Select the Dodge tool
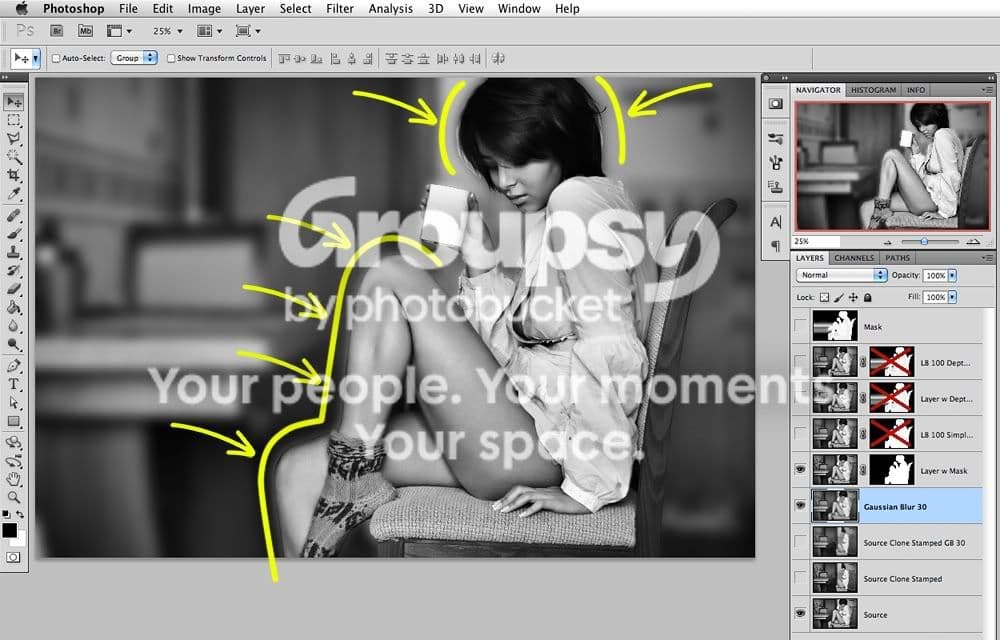This screenshot has height=640, width=1000. pos(13,344)
